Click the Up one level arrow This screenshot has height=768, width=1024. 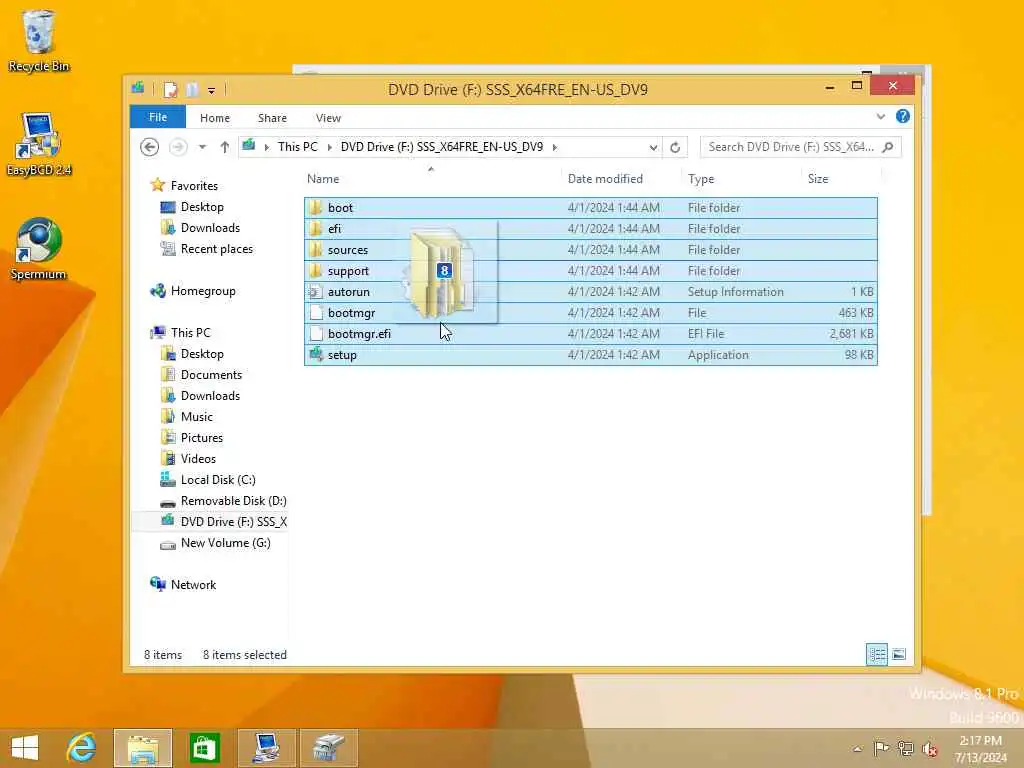(225, 147)
